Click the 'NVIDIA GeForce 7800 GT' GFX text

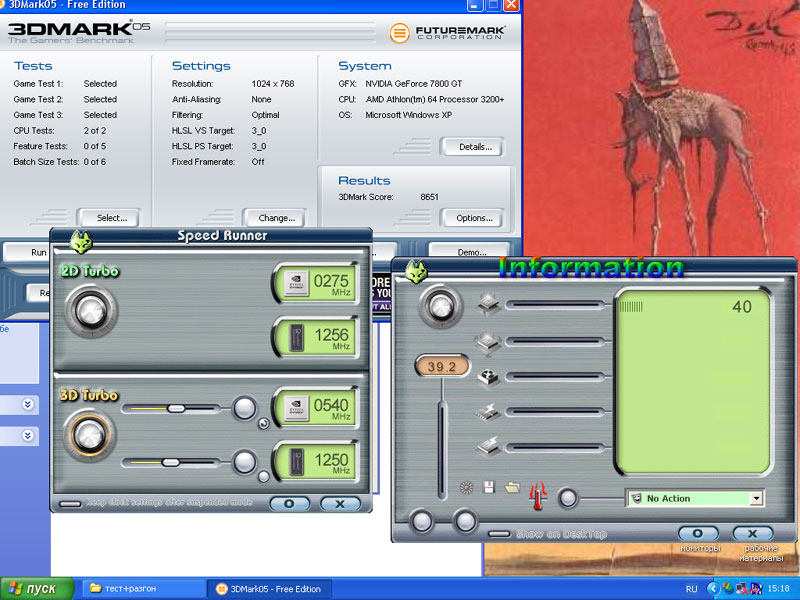tap(413, 84)
